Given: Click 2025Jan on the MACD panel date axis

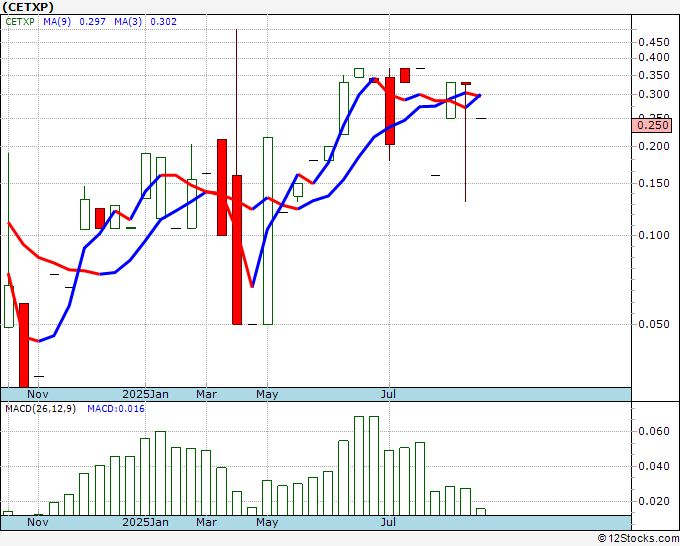Looking at the screenshot, I should 145,522.
